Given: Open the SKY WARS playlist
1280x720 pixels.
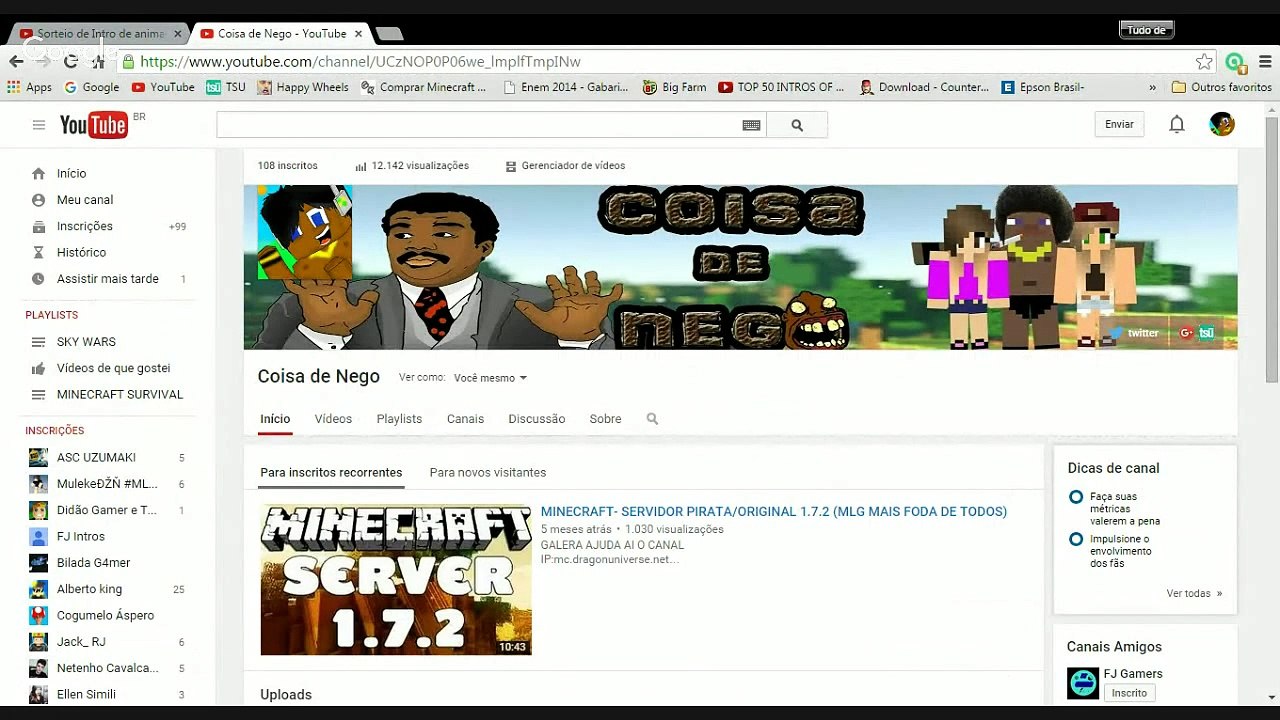Looking at the screenshot, I should coord(86,342).
